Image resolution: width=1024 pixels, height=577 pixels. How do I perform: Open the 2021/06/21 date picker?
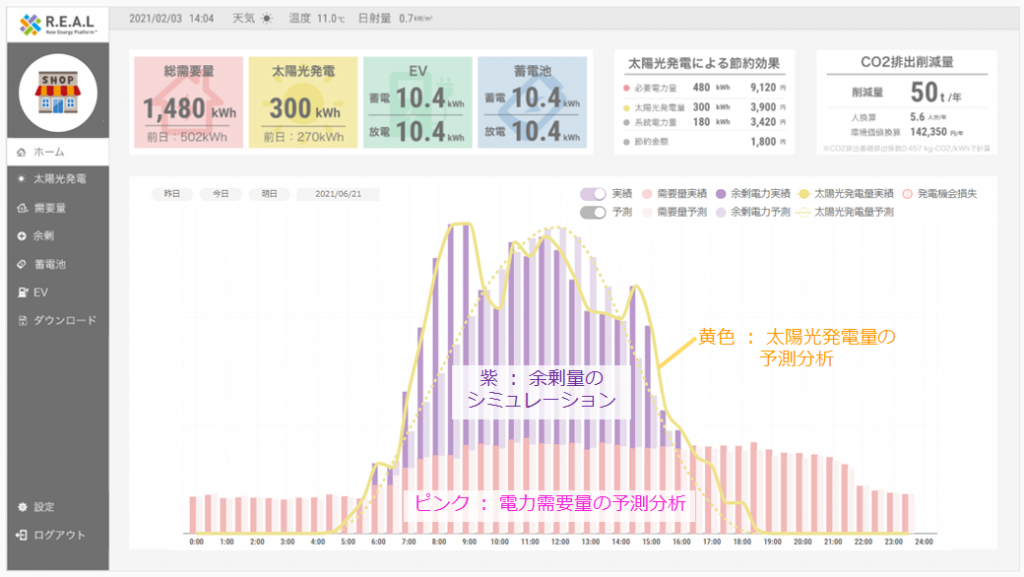coord(336,194)
